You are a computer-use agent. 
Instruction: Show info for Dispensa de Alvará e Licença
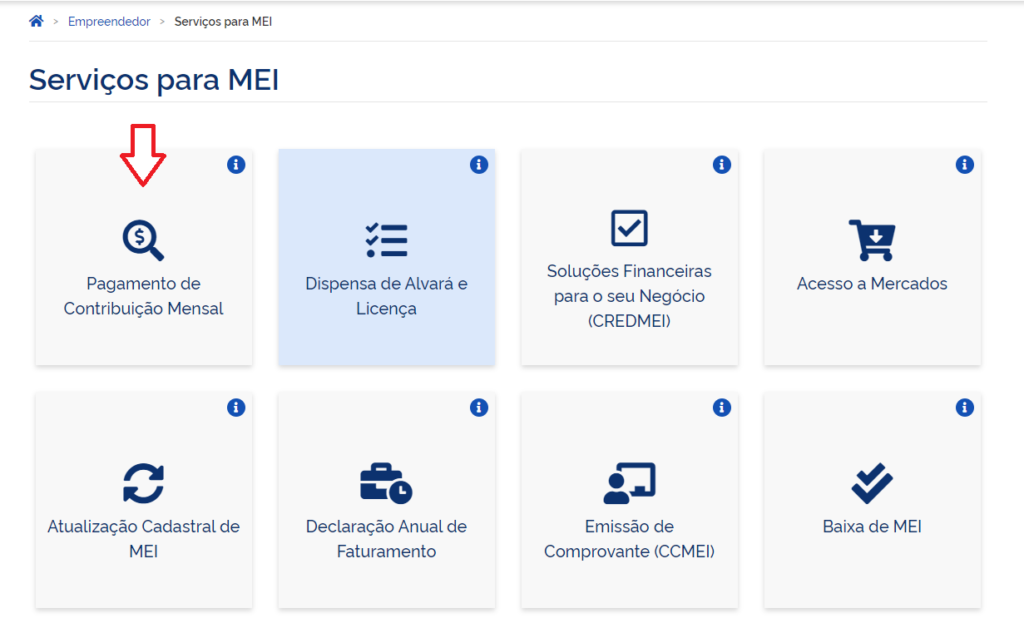[479, 165]
